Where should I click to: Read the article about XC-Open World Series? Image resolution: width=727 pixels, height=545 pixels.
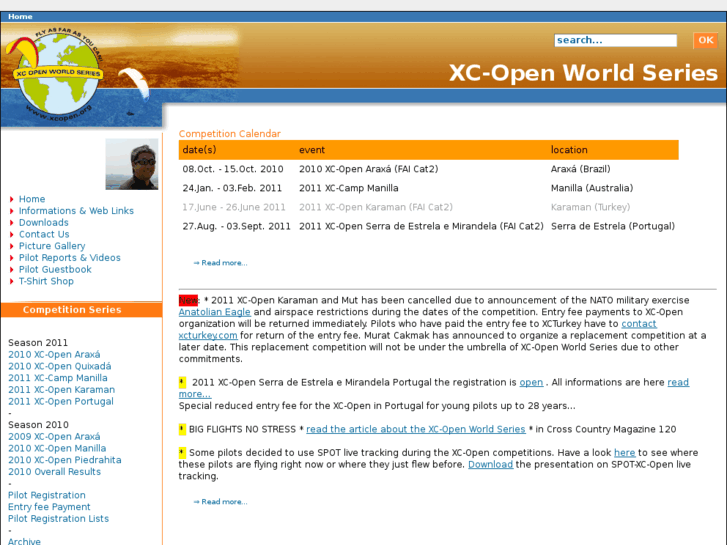(416, 429)
